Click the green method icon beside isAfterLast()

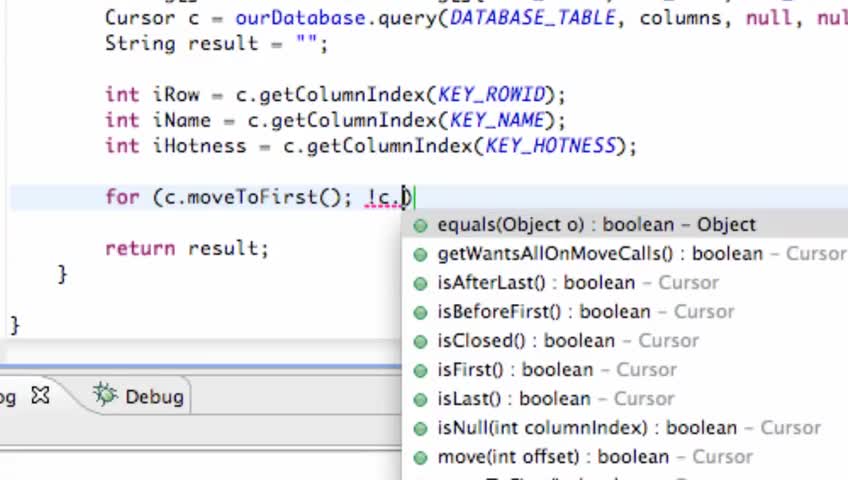[x=420, y=283]
